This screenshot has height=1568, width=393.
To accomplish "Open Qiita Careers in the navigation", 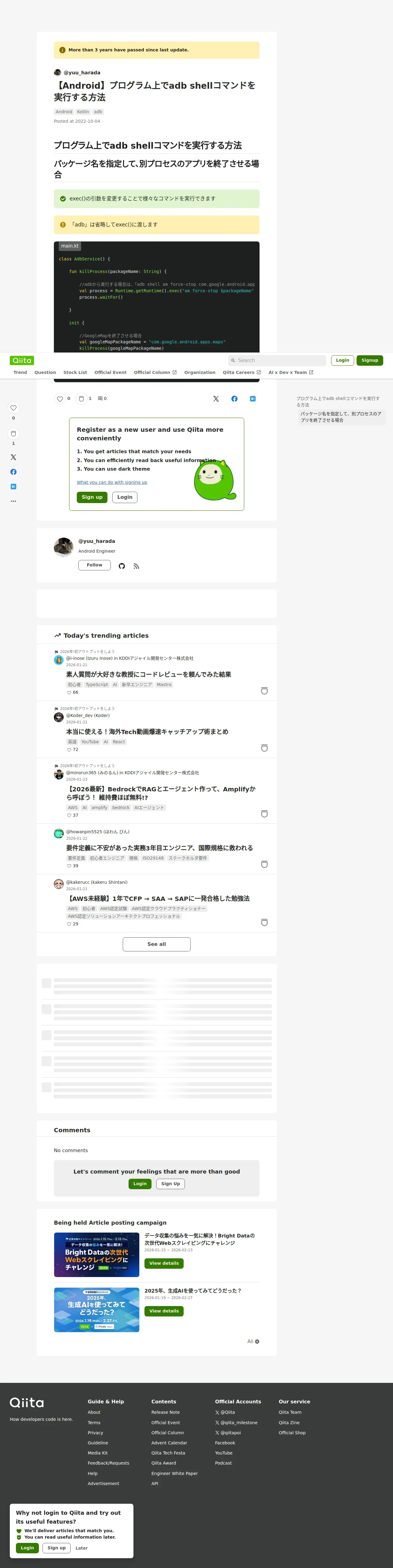I will [241, 372].
